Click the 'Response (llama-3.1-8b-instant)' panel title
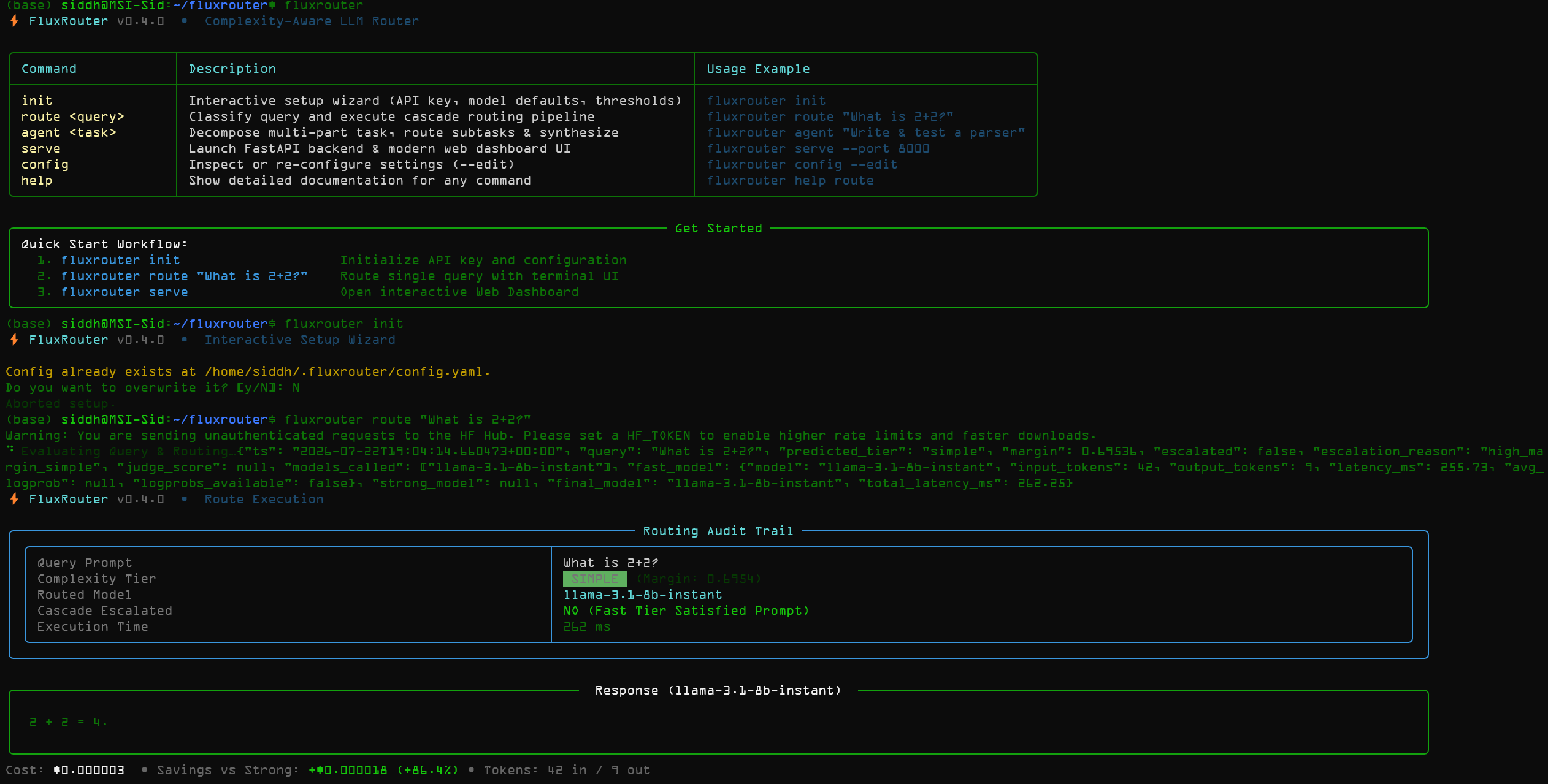Viewport: 1548px width, 784px height. click(718, 690)
